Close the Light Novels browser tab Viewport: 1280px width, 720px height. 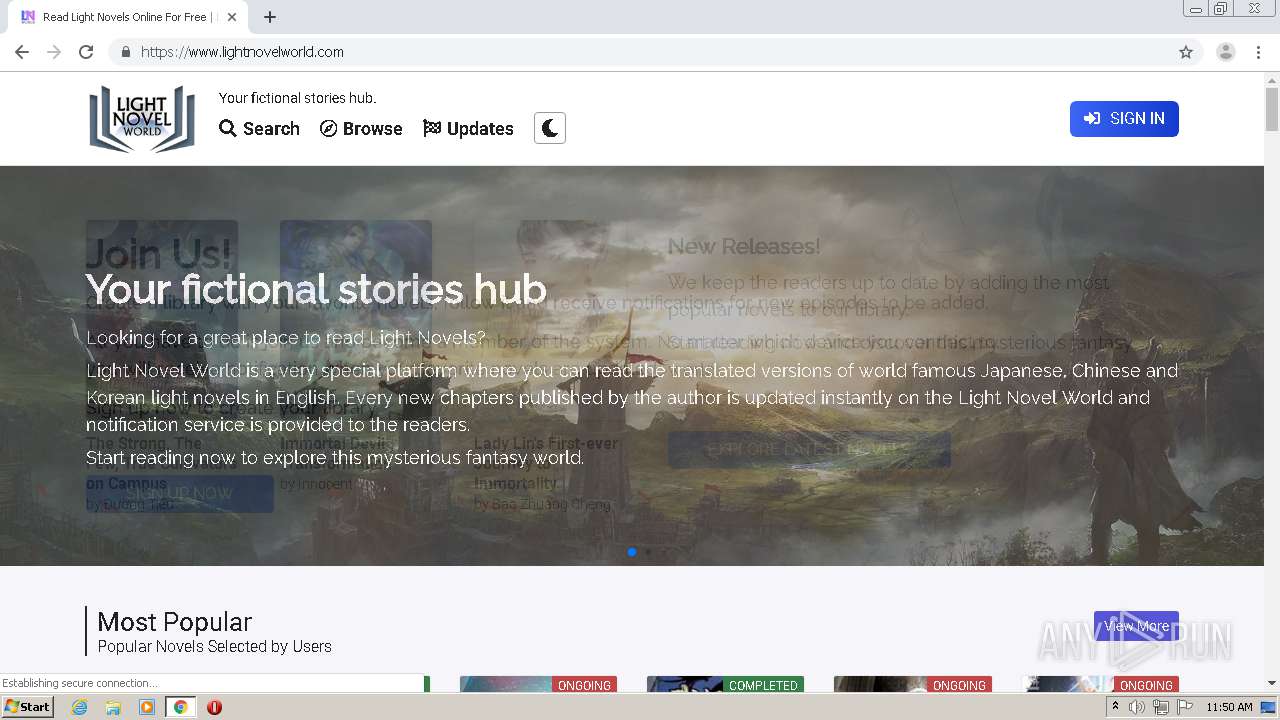click(x=232, y=17)
